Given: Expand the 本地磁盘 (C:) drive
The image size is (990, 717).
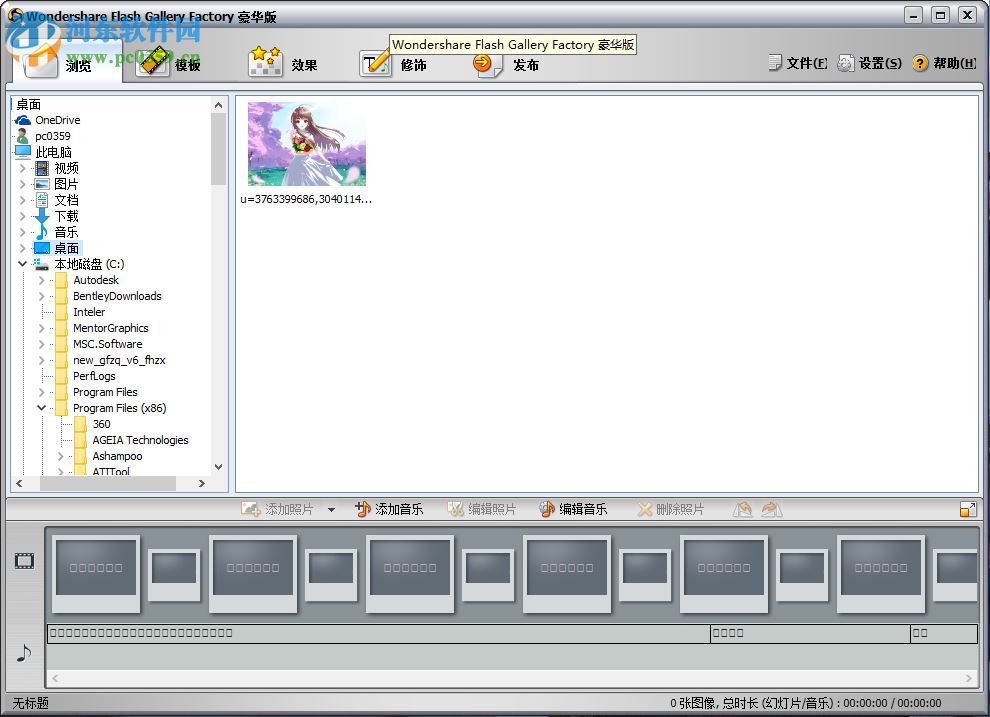Looking at the screenshot, I should click(x=22, y=264).
